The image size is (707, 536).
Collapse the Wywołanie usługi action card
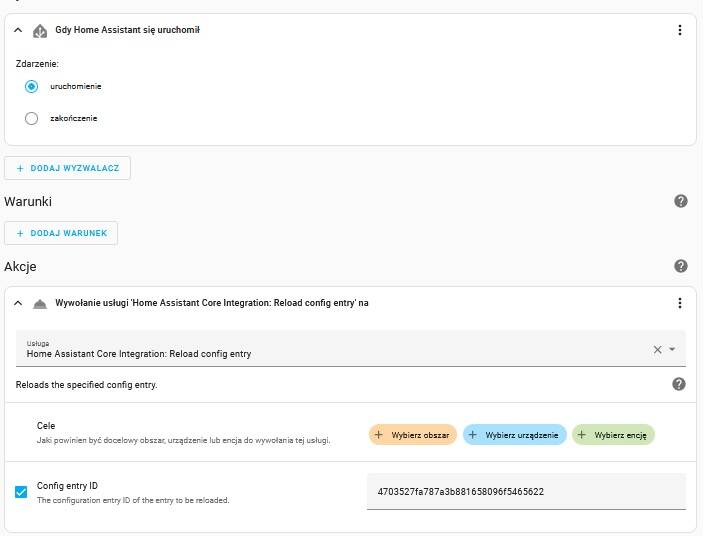click(x=18, y=303)
